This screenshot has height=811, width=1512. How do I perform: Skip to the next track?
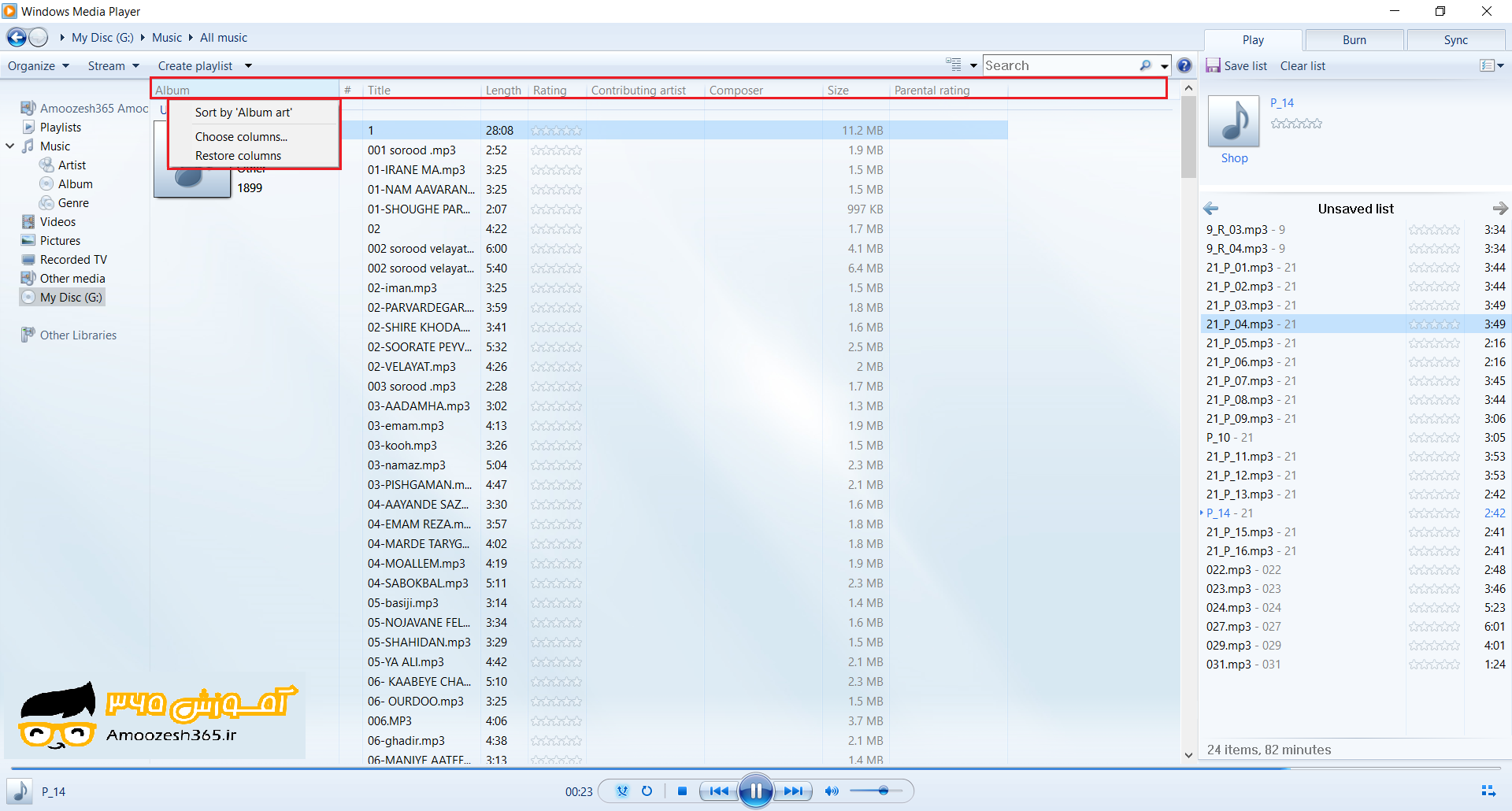pyautogui.click(x=793, y=791)
